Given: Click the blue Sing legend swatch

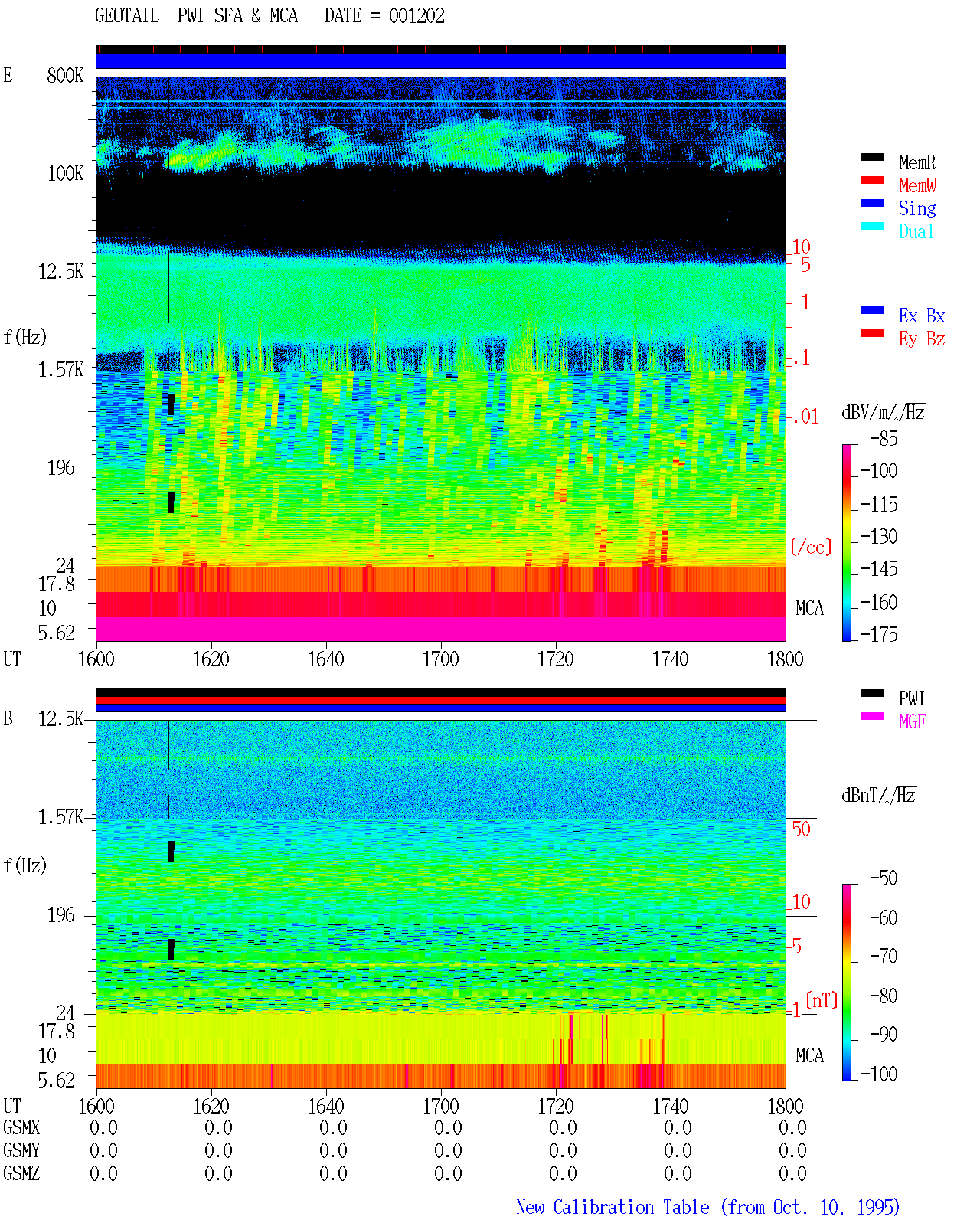Looking at the screenshot, I should tap(873, 203).
